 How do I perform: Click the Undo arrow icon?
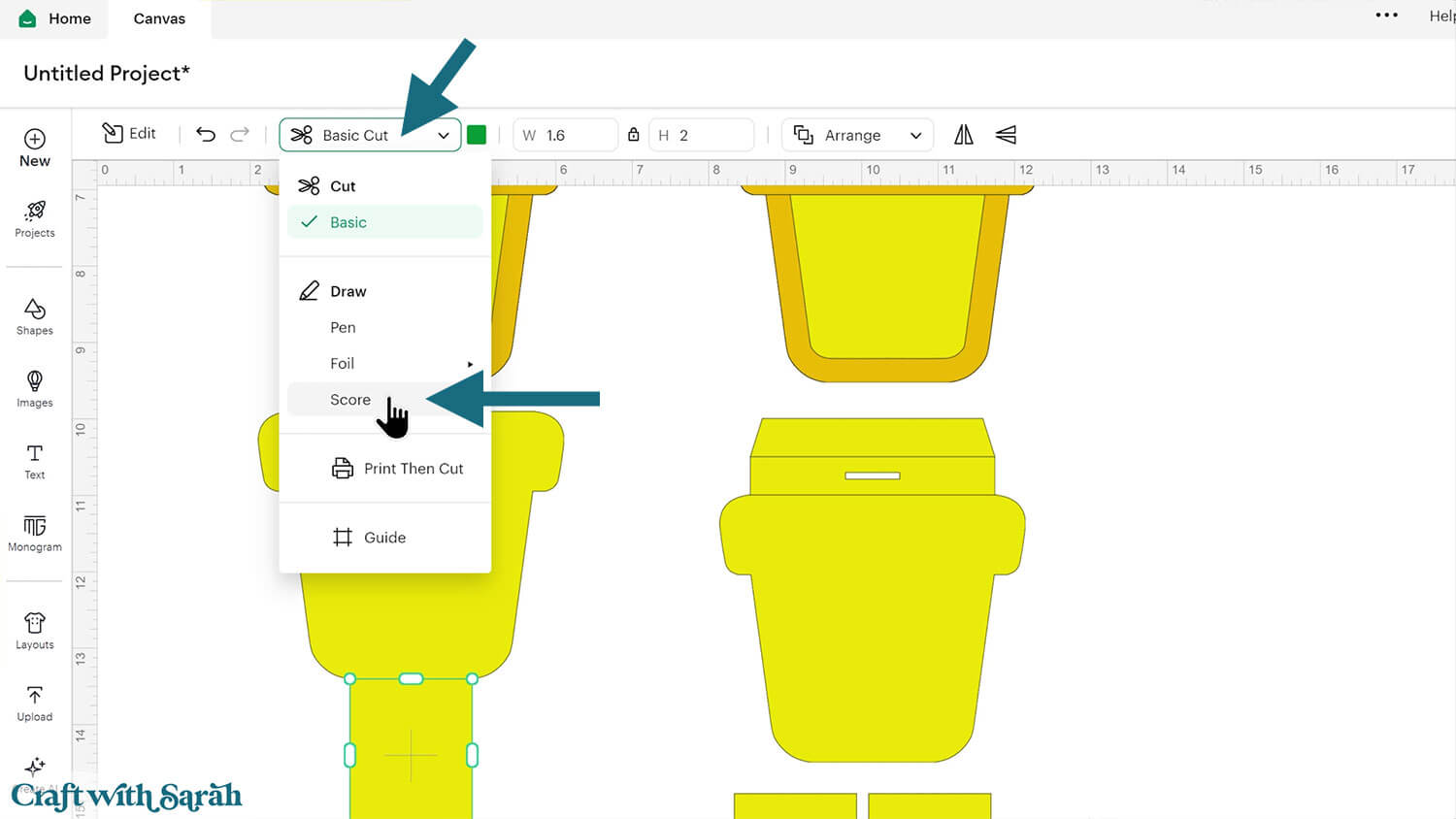[206, 135]
